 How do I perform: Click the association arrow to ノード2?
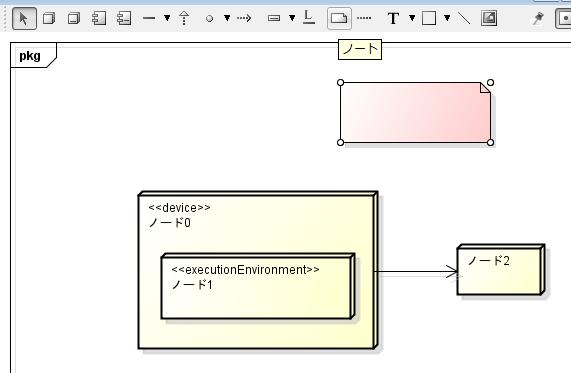416,271
